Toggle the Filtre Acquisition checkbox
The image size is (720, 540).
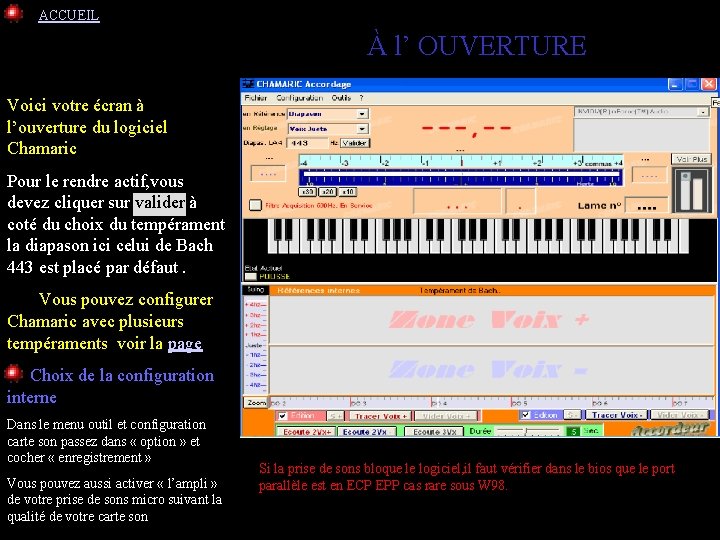(255, 205)
